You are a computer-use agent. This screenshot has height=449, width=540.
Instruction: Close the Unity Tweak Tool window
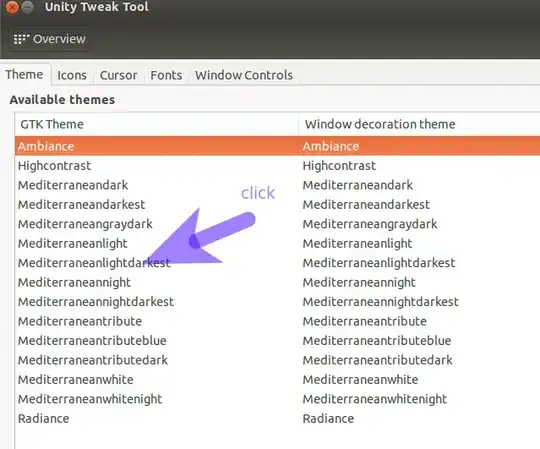12,7
